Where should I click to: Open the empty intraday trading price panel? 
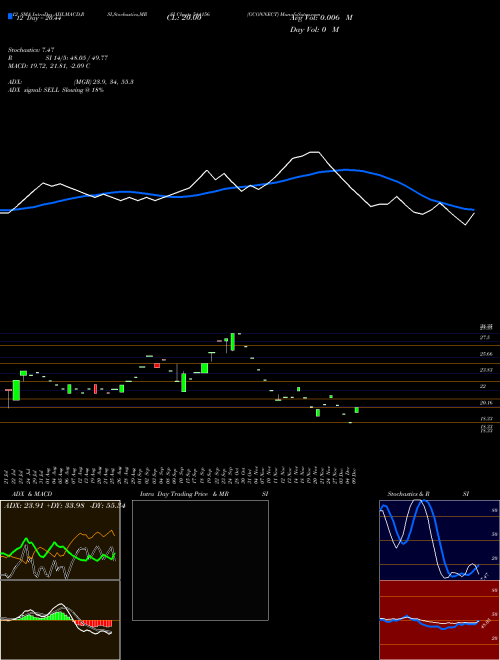200,560
